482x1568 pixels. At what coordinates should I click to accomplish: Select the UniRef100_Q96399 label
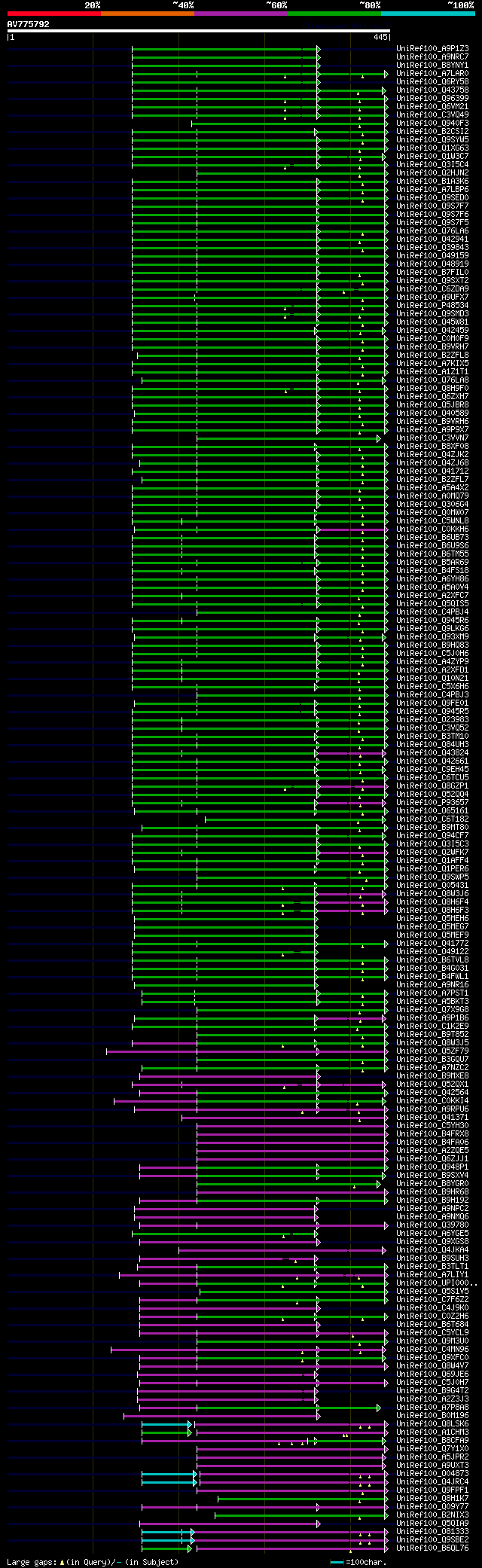point(432,98)
